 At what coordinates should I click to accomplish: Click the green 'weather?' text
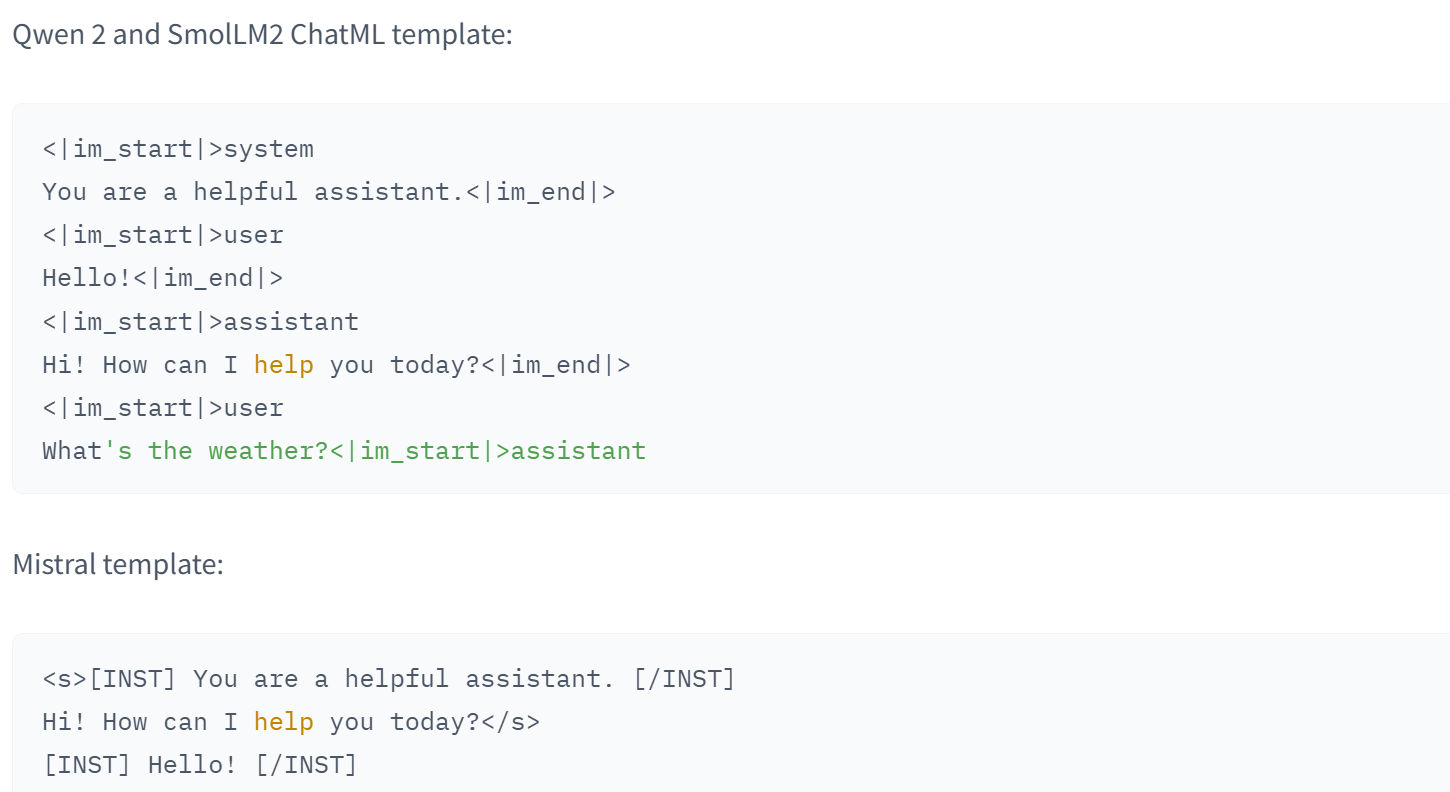pos(269,451)
